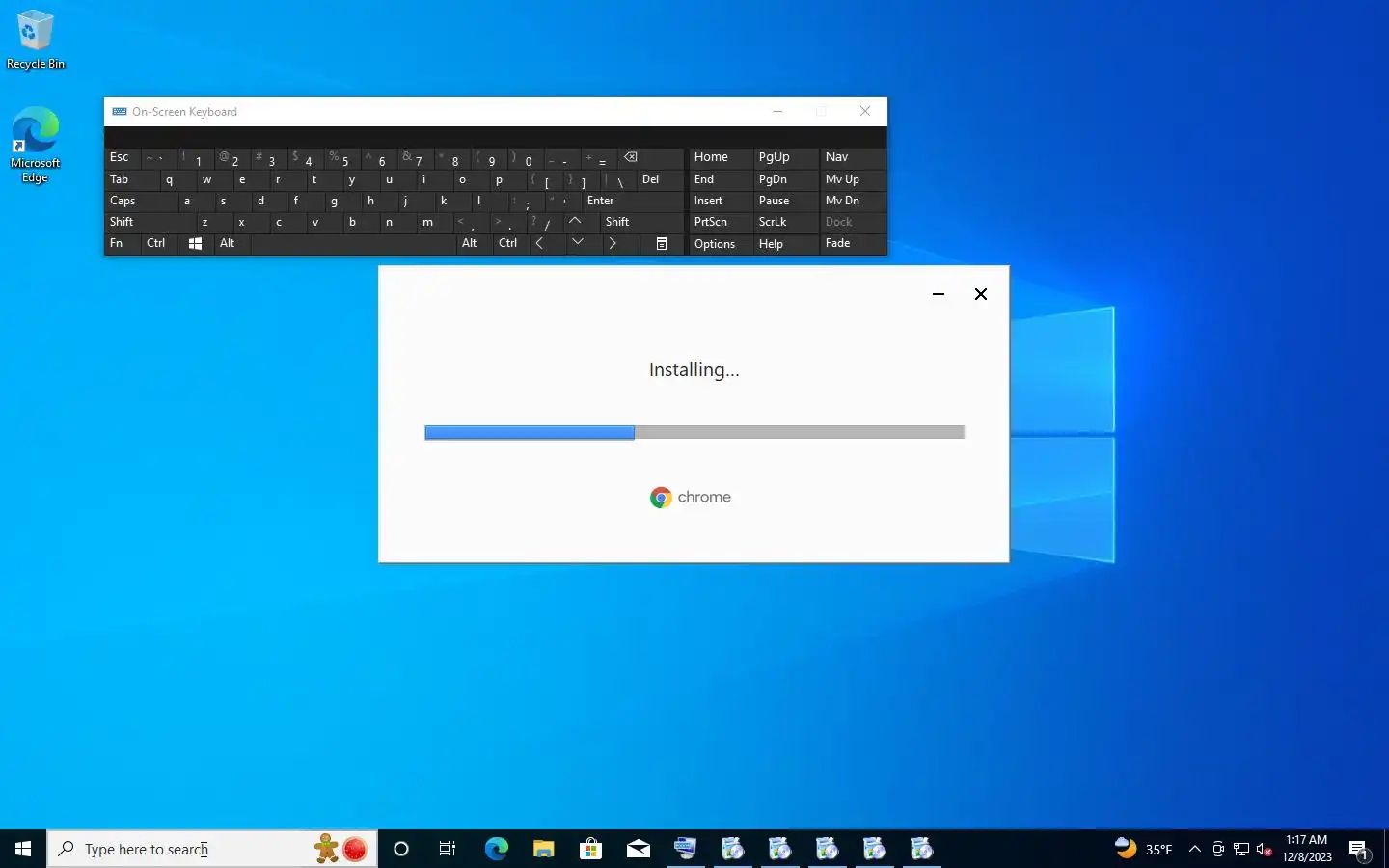Viewport: 1389px width, 868px height.
Task: Click the muted volume tray icon
Action: tap(1265, 849)
